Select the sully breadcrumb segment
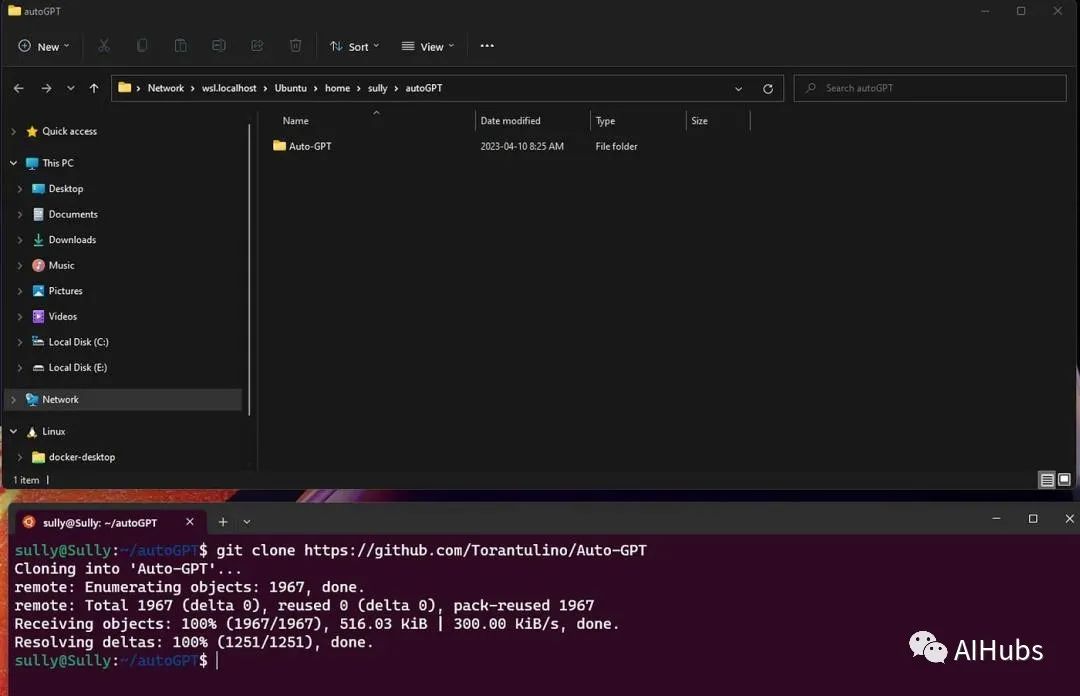 (377, 88)
